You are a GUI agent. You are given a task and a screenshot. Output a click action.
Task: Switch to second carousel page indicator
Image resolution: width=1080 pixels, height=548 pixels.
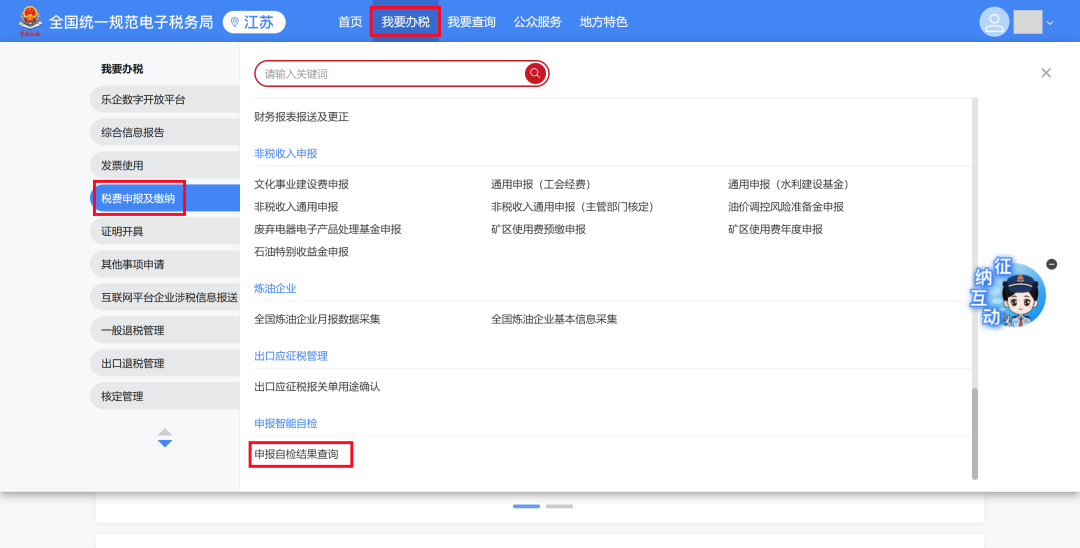[559, 506]
